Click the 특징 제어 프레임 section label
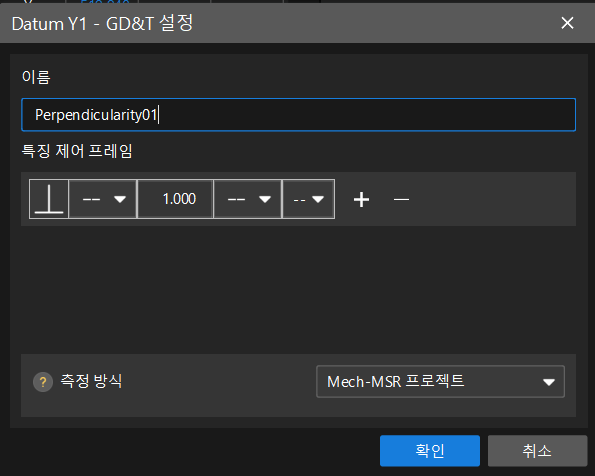This screenshot has height=476, width=595. 77,151
